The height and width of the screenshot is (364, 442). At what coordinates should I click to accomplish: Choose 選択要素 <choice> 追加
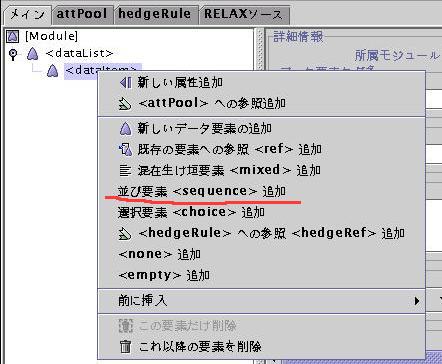[261, 212]
